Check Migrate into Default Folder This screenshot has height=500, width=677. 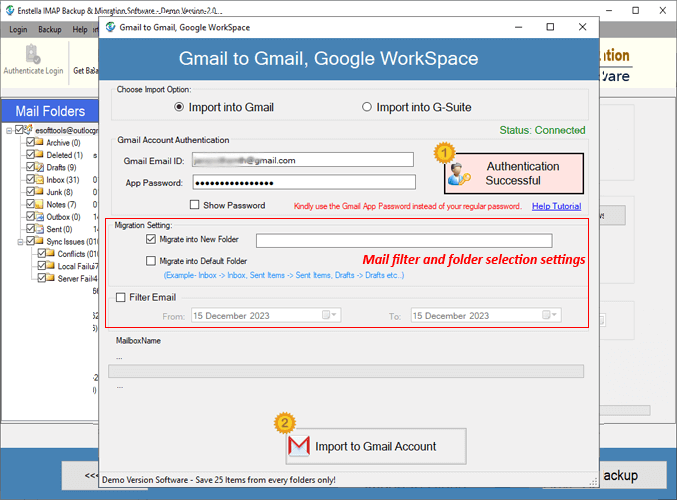coord(151,261)
